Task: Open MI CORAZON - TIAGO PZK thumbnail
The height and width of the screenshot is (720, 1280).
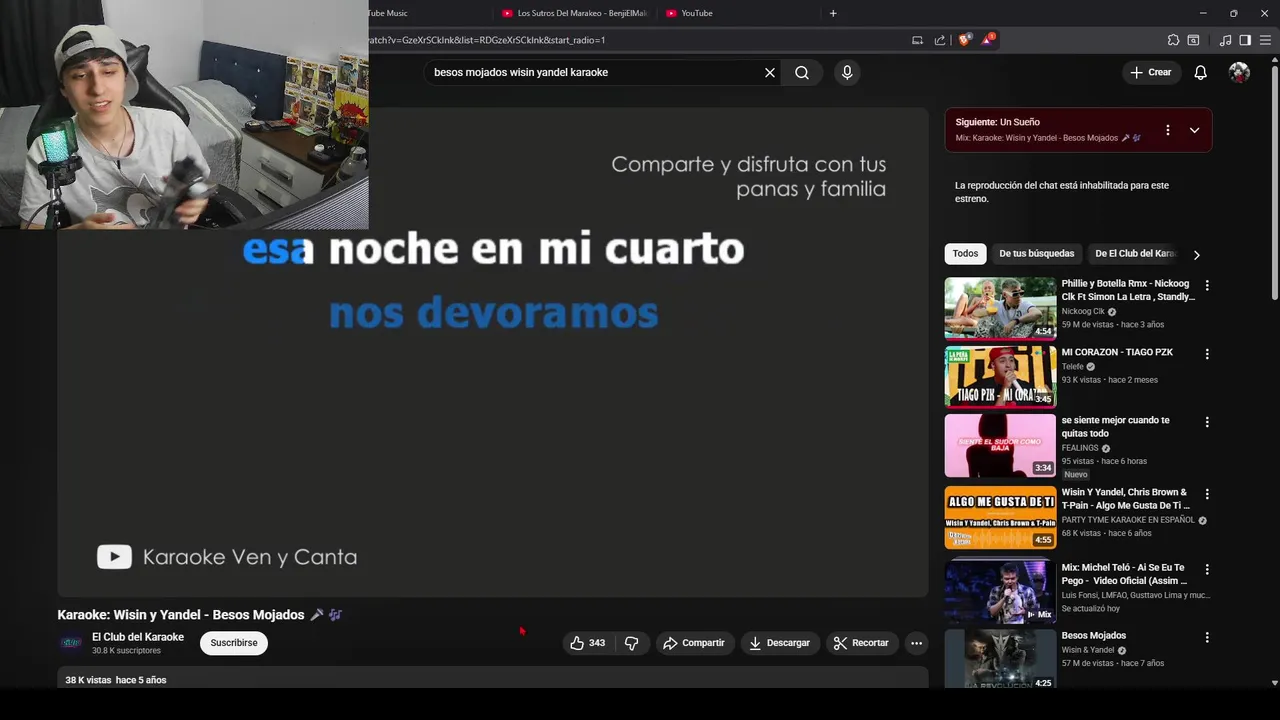Action: [x=1000, y=377]
